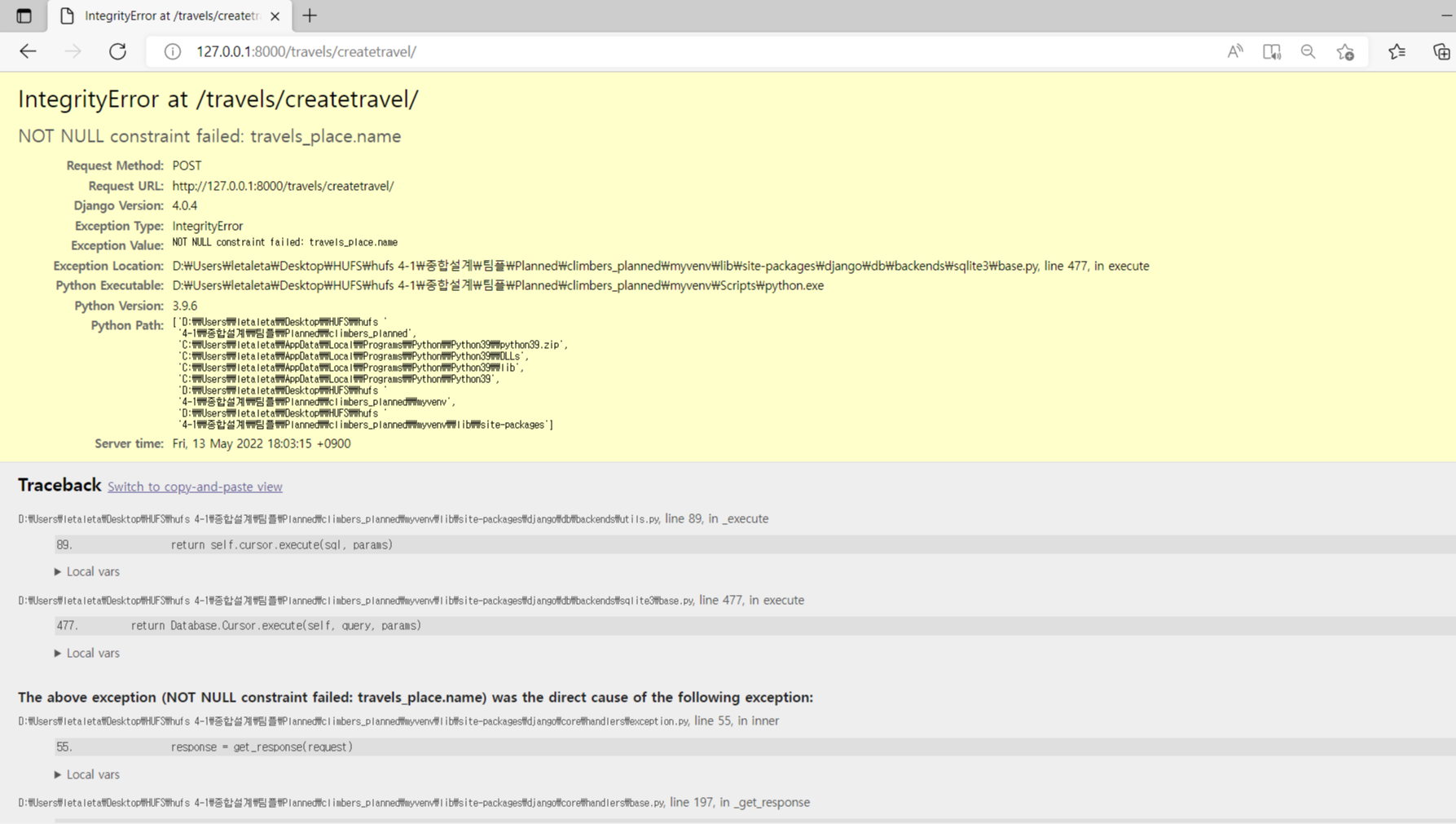
Task: Expand Local vars under line 89
Action: coord(86,571)
